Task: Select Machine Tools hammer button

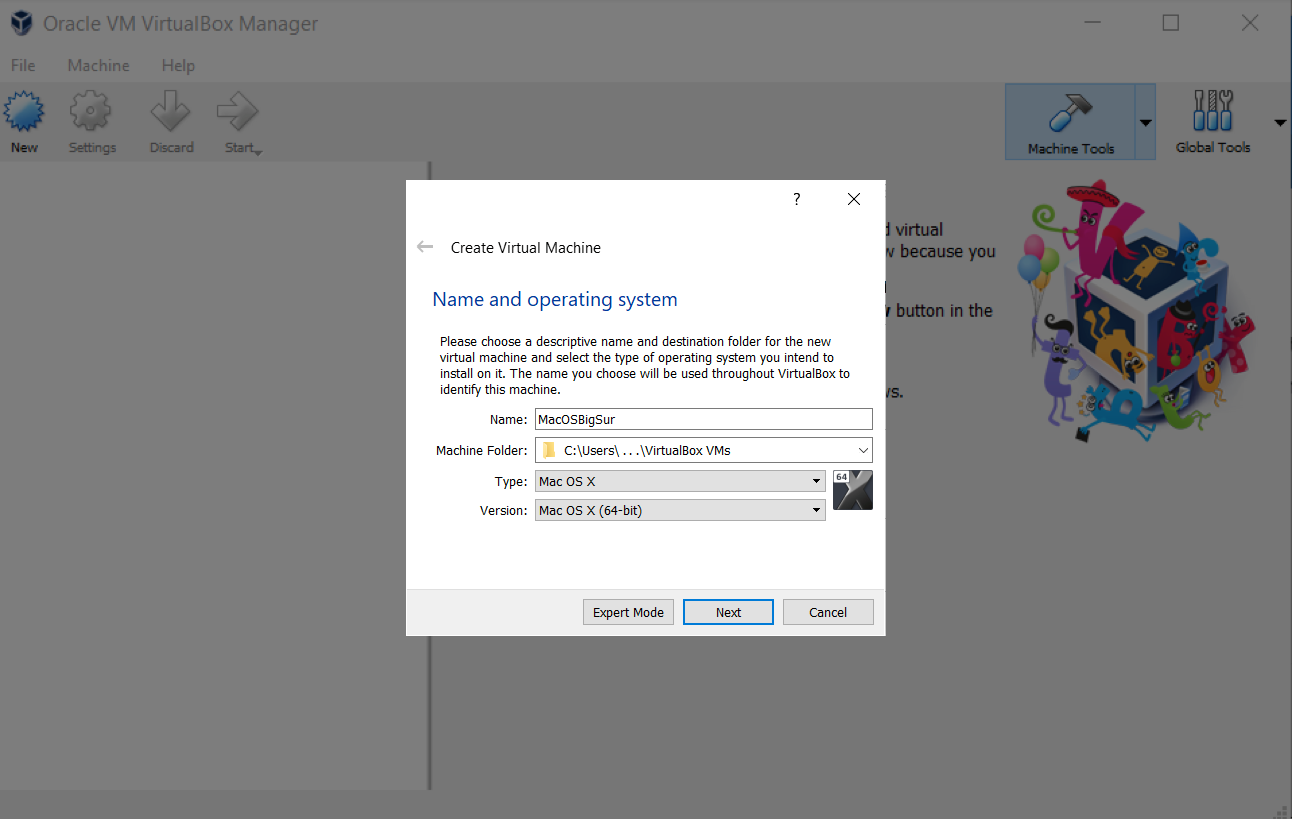Action: (1070, 121)
